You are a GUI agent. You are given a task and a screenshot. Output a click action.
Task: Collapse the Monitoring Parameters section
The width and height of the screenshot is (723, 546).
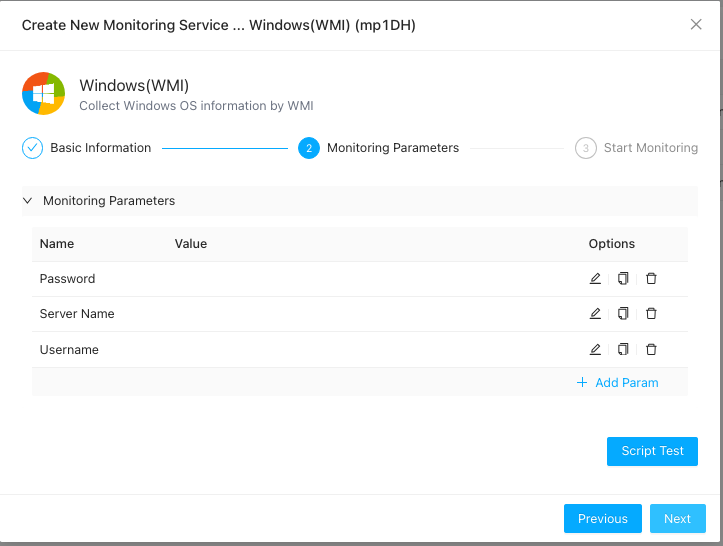pos(28,201)
